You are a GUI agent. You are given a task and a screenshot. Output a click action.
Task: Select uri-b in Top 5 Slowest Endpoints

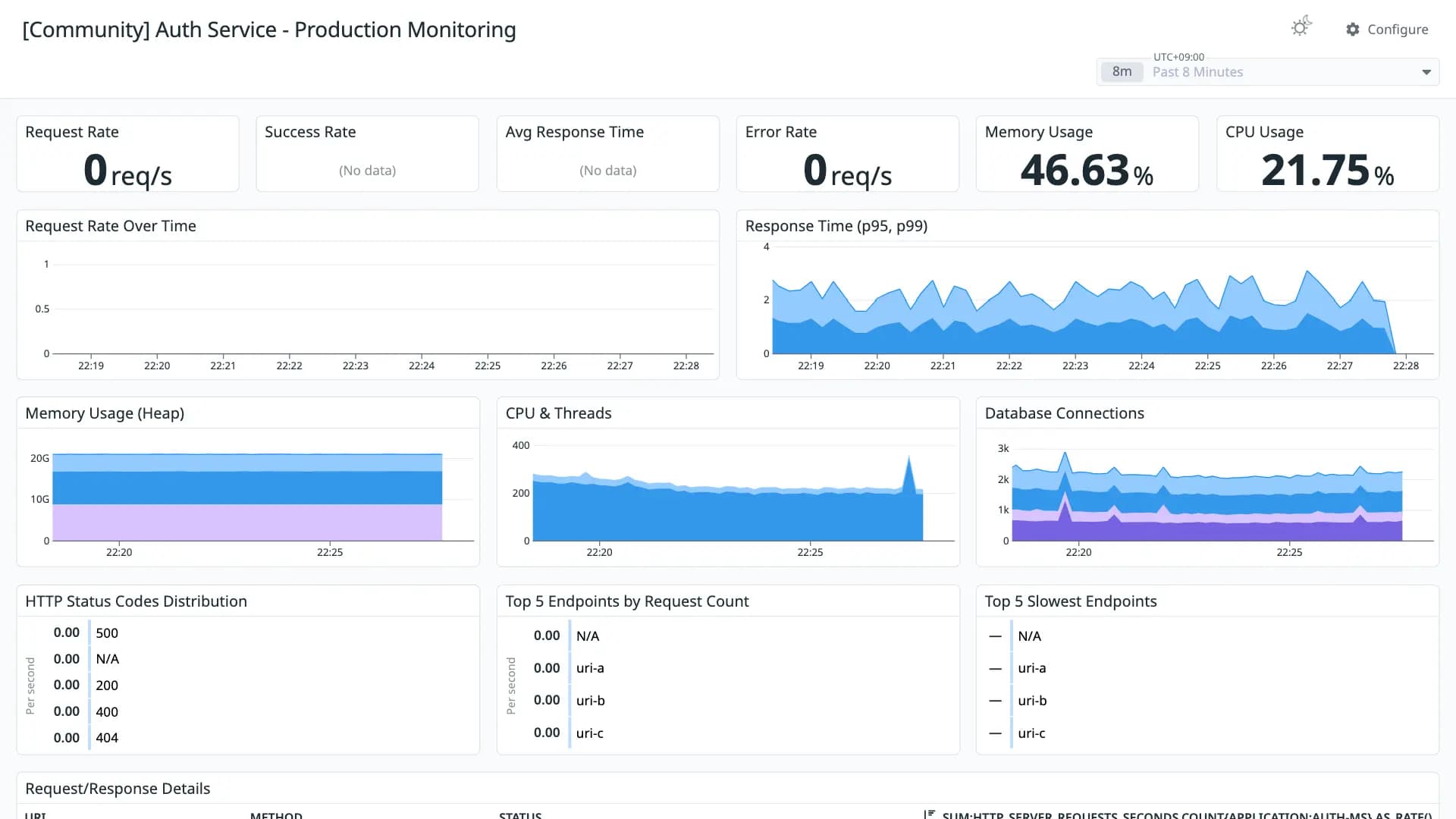(x=1032, y=701)
